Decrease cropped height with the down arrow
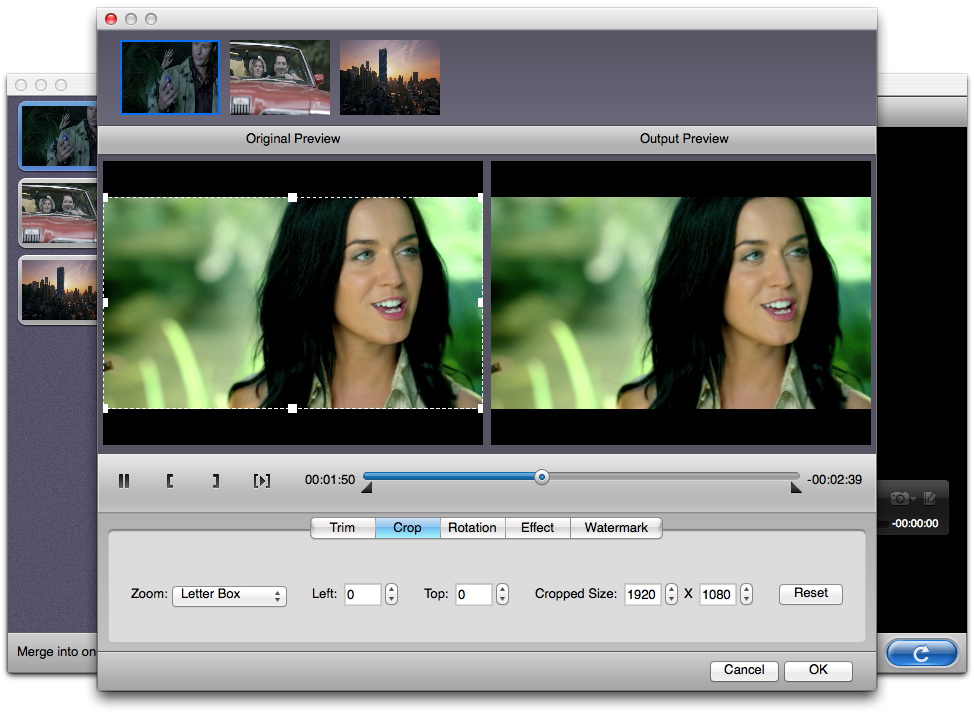 (747, 599)
